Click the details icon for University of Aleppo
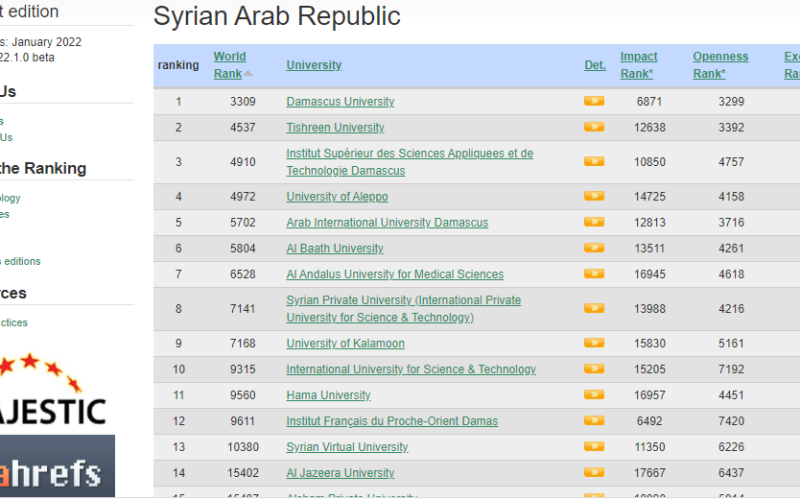Image resolution: width=800 pixels, height=500 pixels. [594, 196]
